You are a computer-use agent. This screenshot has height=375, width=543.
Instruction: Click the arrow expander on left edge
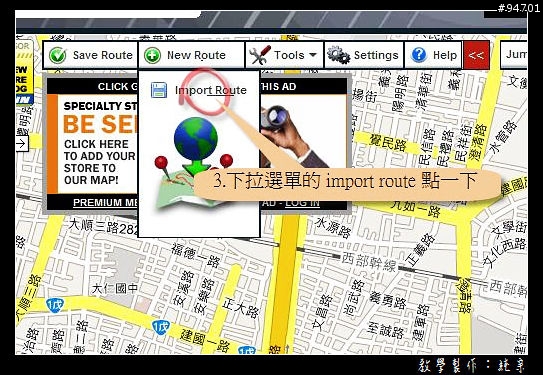click(x=22, y=143)
